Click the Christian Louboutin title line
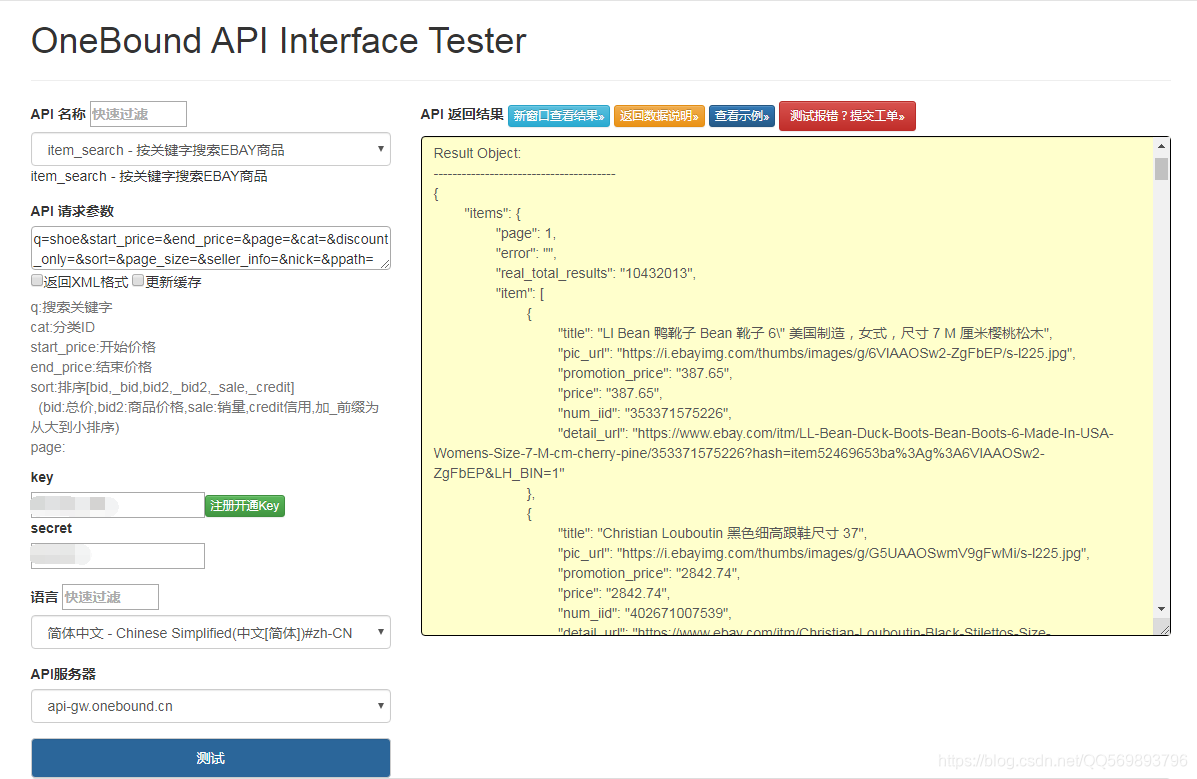This screenshot has height=779, width=1197. click(712, 533)
